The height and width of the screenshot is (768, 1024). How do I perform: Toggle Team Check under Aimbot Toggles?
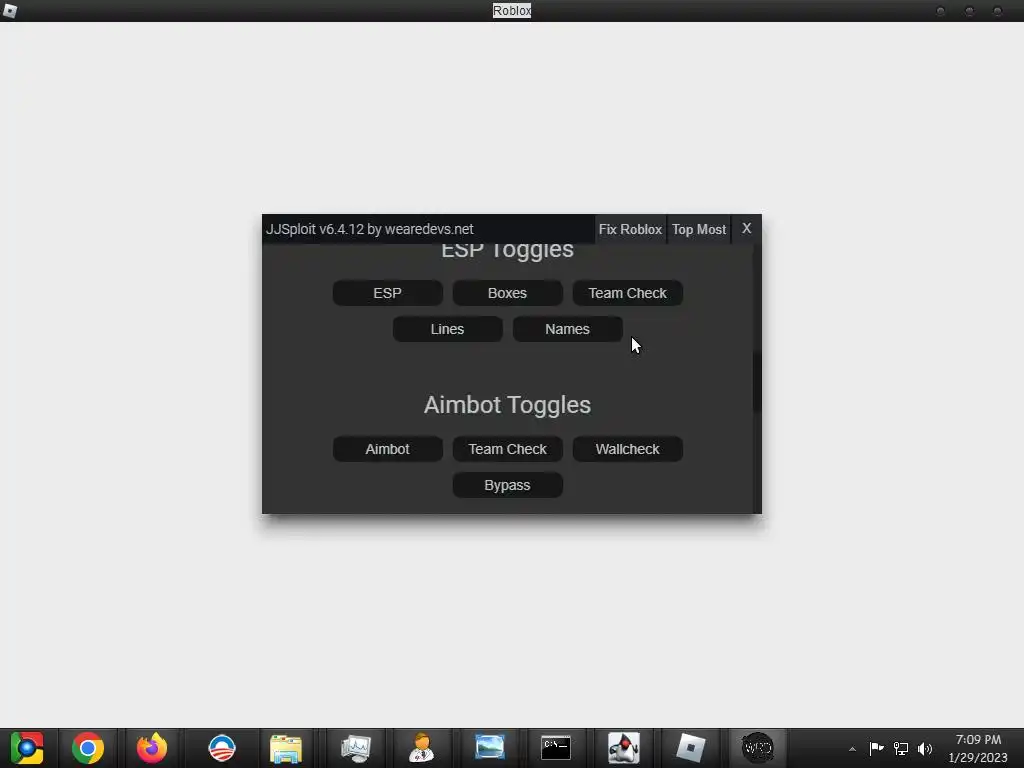point(507,449)
